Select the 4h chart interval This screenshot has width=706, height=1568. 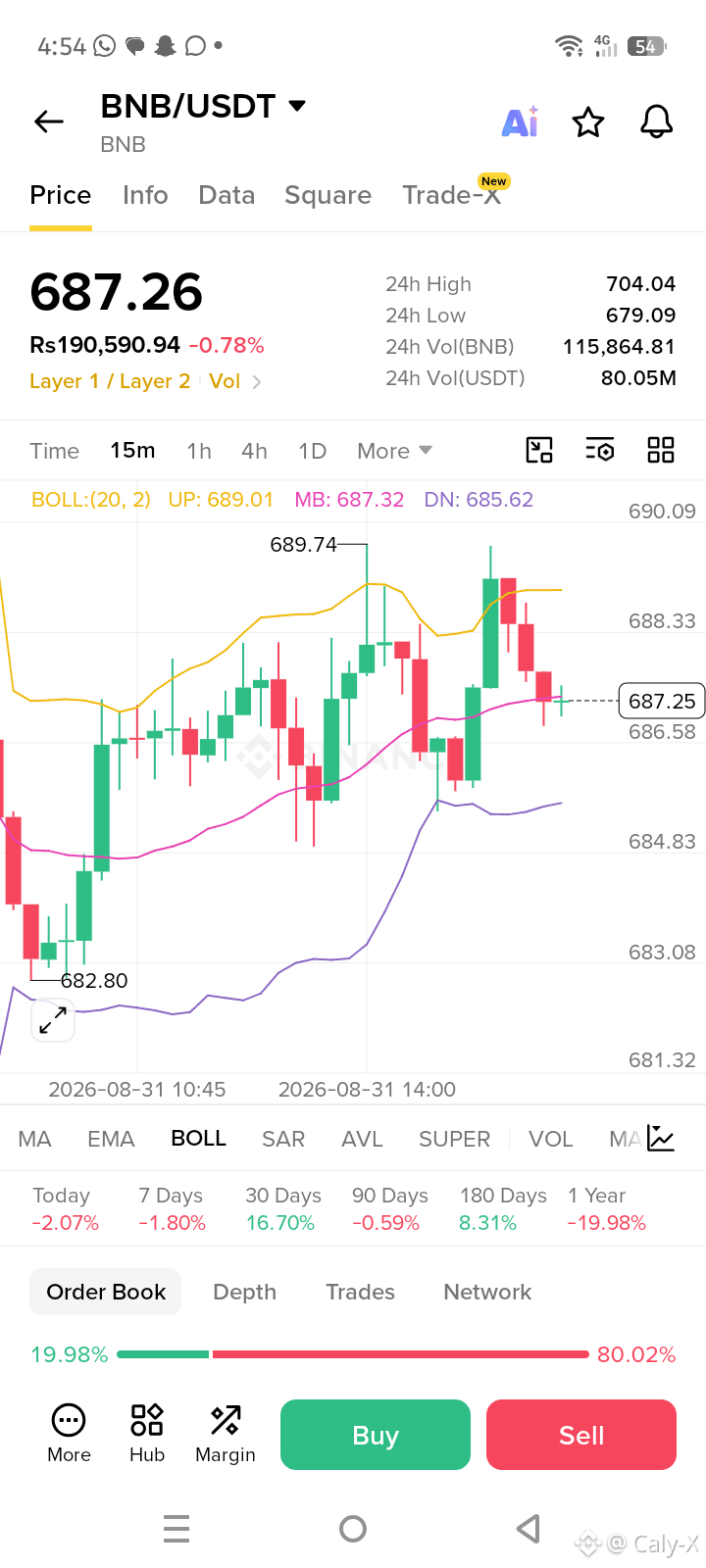tap(254, 451)
